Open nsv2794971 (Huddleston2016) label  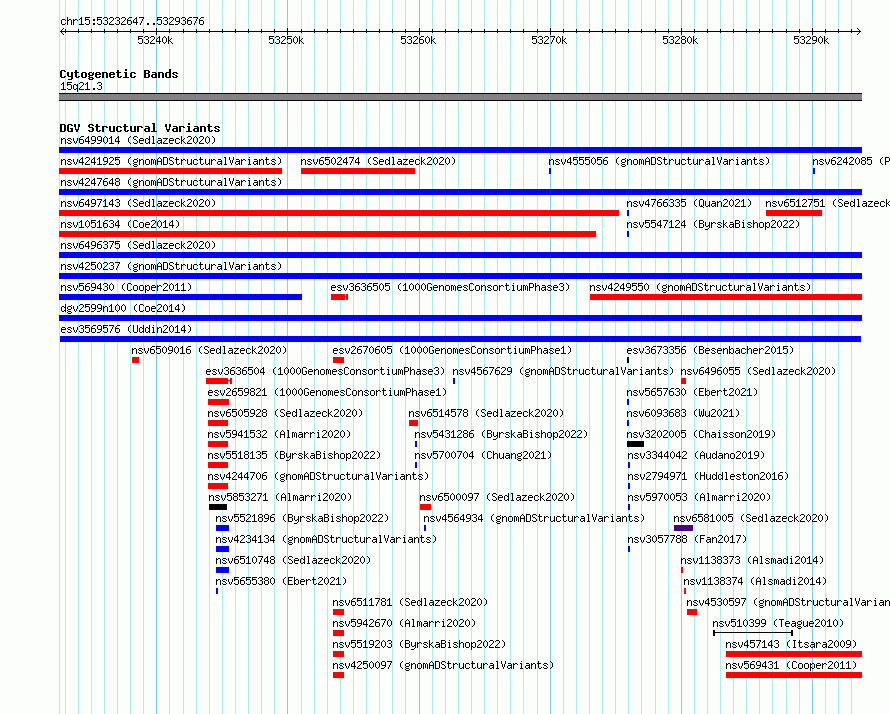[708, 476]
